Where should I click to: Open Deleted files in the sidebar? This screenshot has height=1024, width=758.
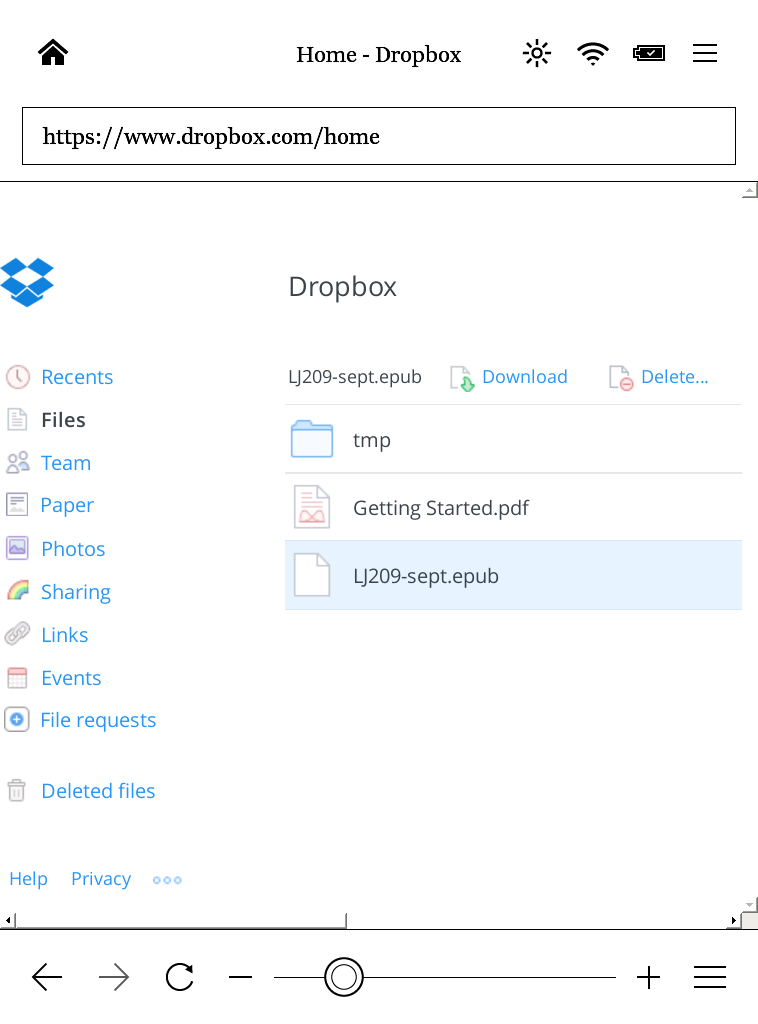point(99,791)
